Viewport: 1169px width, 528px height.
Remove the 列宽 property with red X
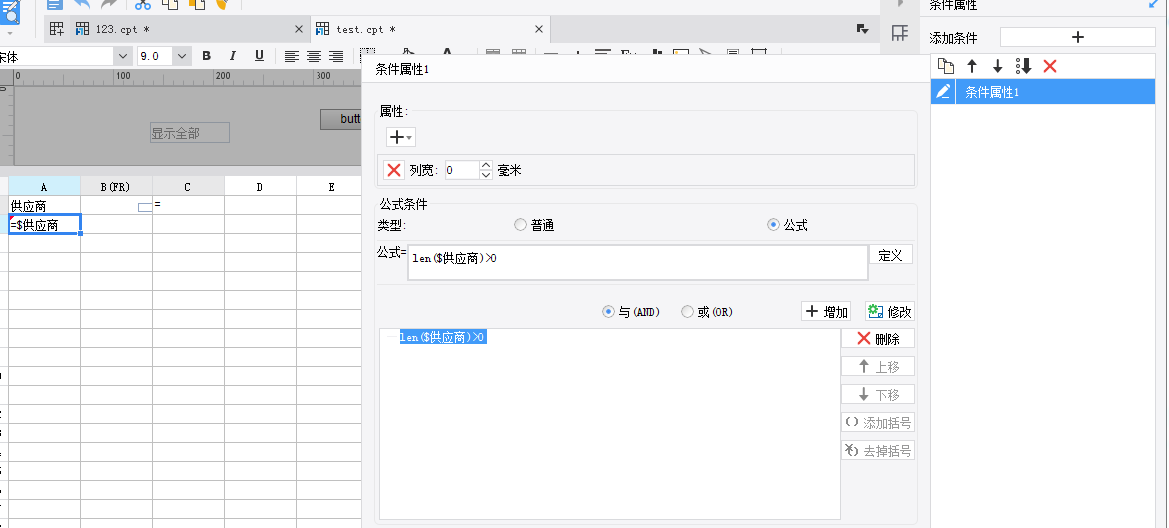(394, 170)
